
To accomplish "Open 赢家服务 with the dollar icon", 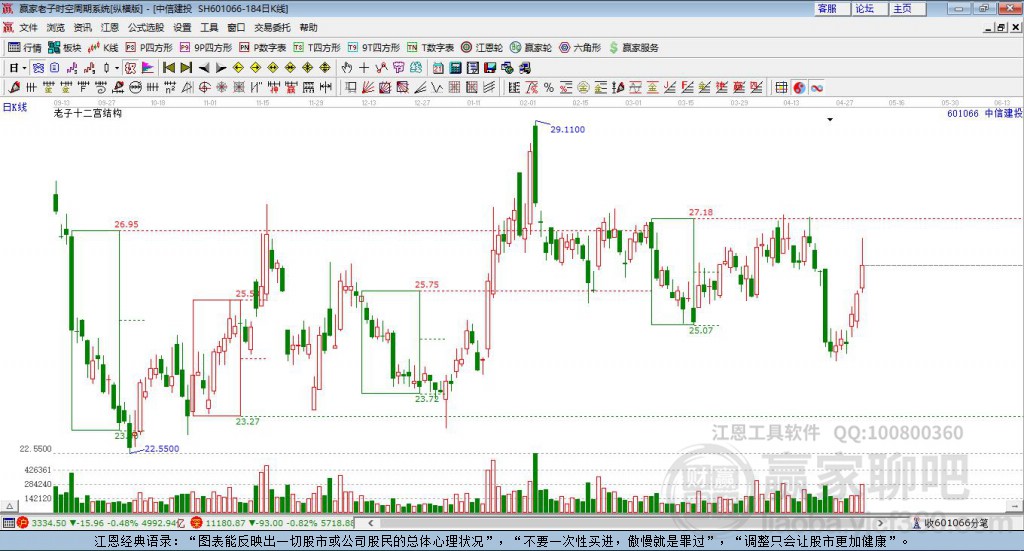I will click(x=633, y=48).
